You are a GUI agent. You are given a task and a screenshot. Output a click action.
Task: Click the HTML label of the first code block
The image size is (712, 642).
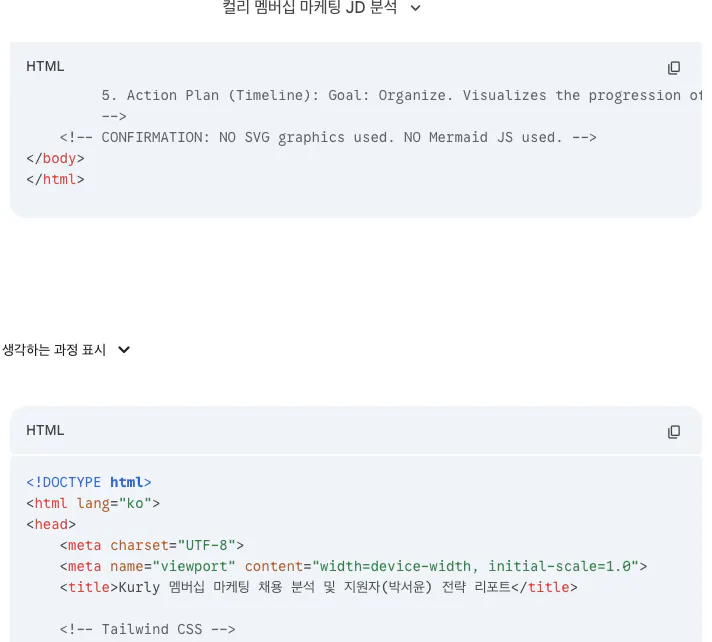point(45,66)
